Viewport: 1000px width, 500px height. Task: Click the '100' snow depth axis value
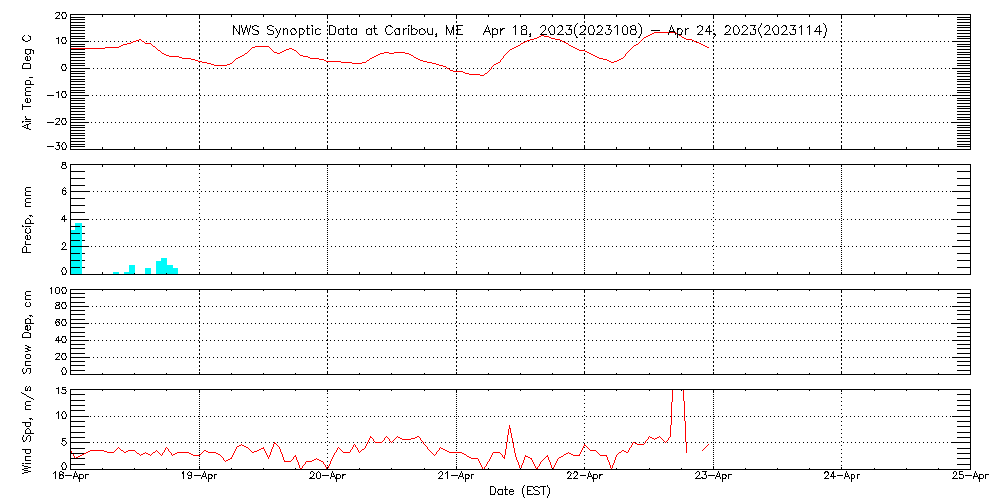coord(58,291)
